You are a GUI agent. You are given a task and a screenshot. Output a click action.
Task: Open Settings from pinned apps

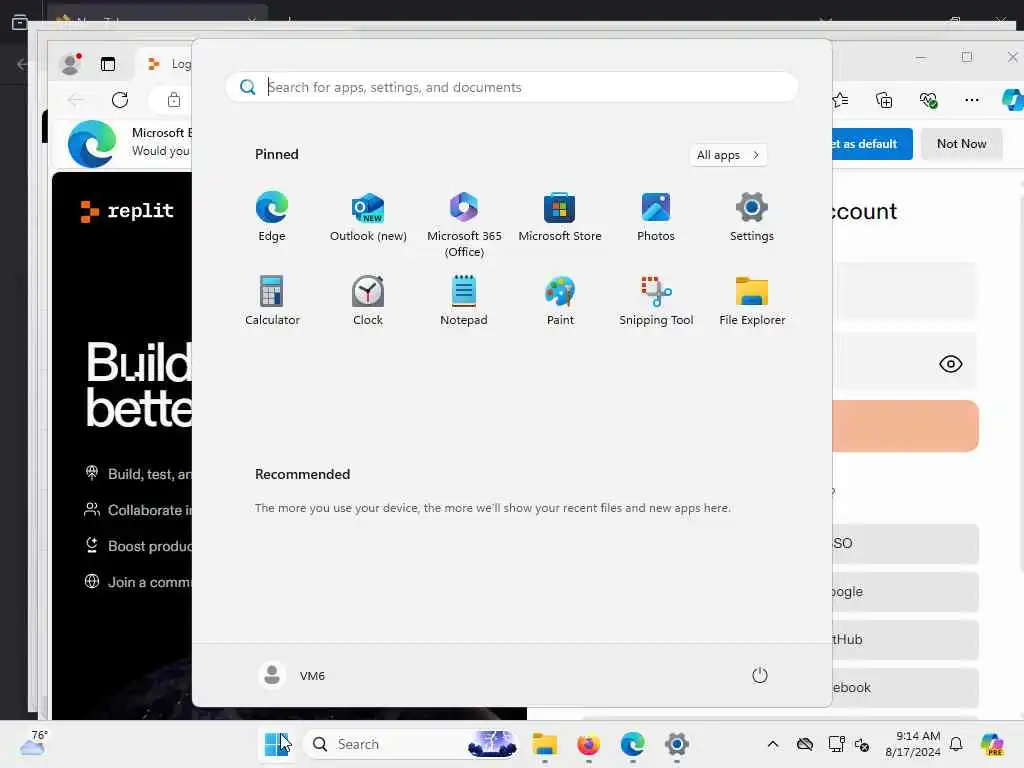tap(752, 217)
